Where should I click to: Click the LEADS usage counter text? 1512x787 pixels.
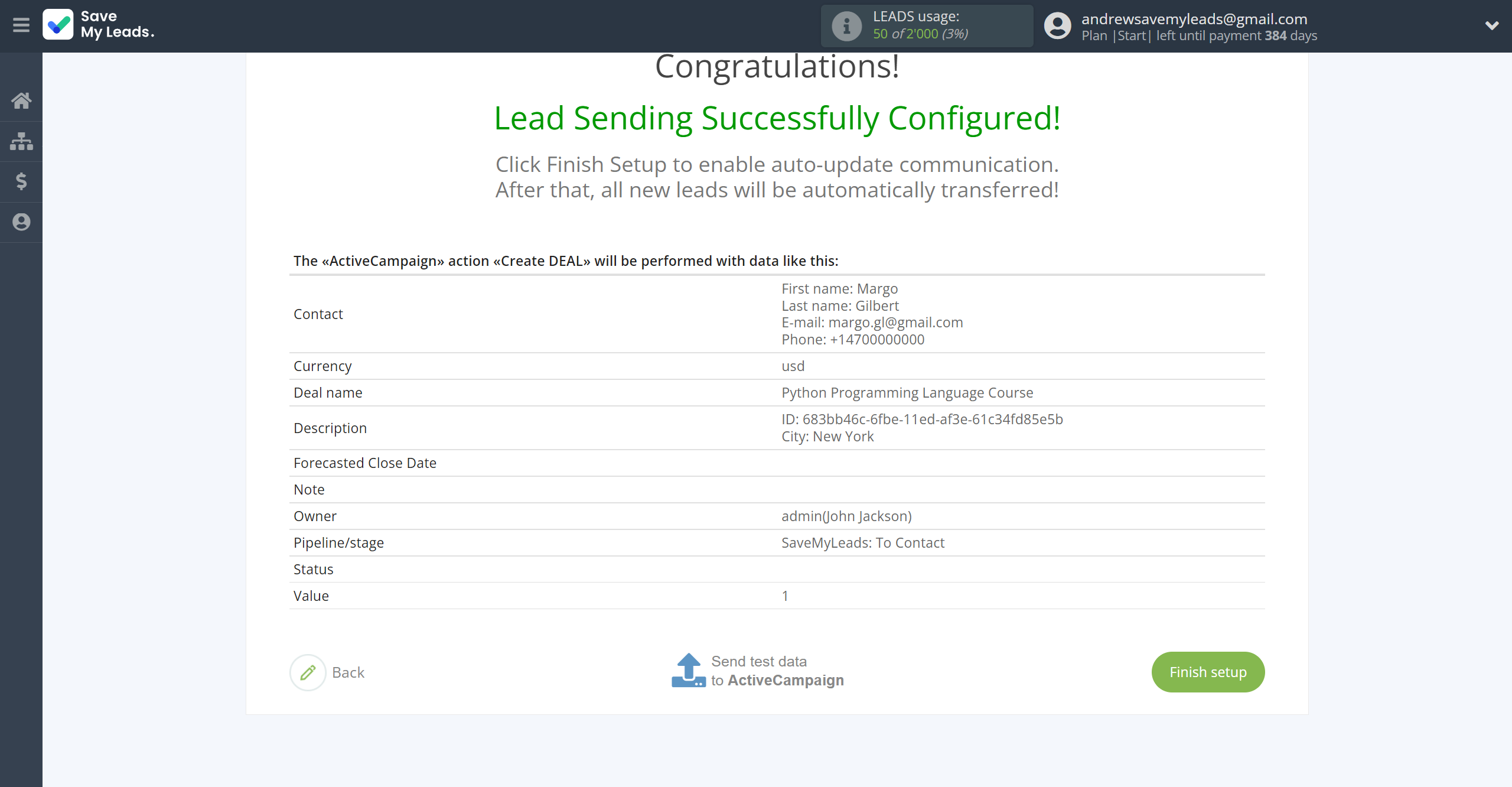[920, 34]
